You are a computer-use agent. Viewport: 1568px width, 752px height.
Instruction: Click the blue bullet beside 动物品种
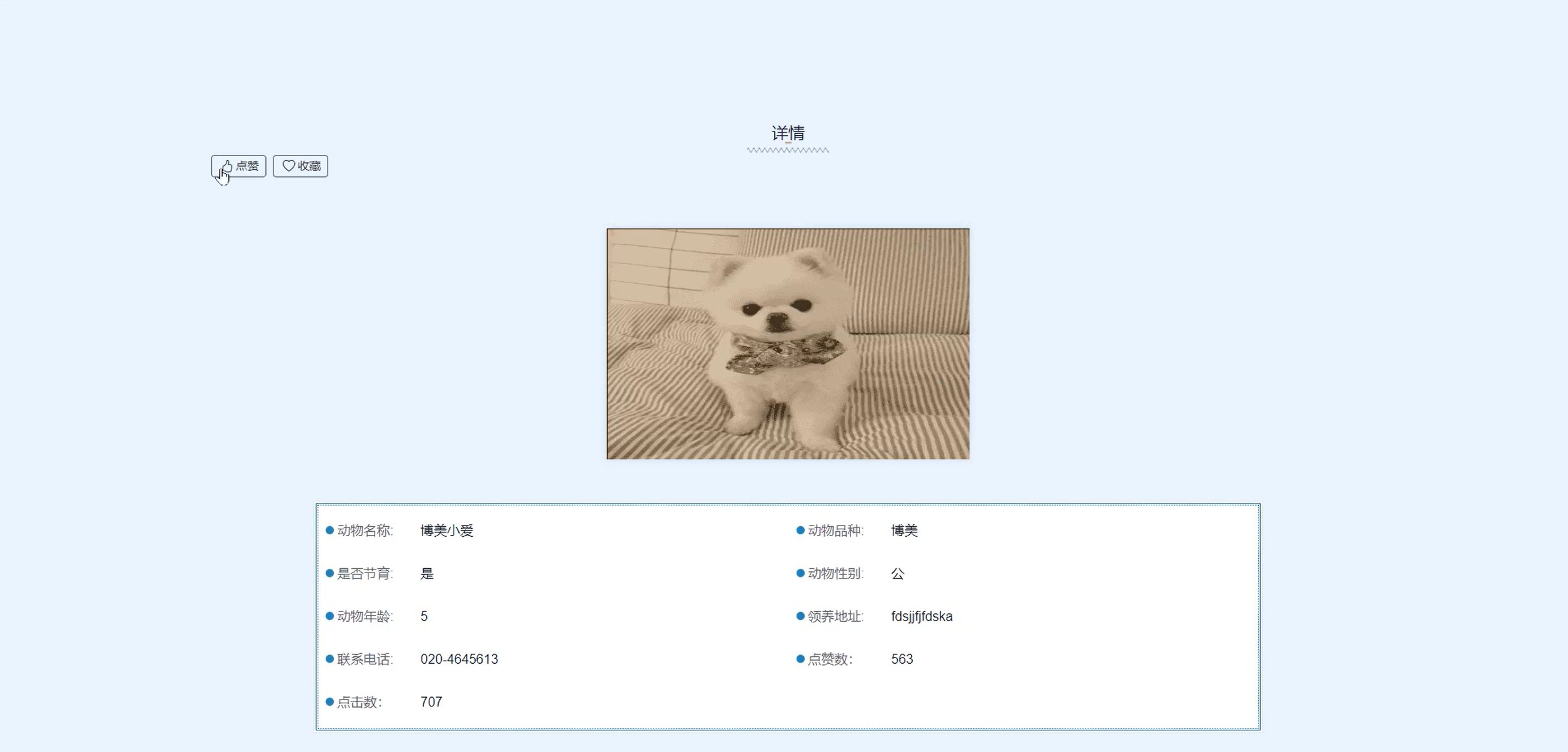click(x=800, y=531)
